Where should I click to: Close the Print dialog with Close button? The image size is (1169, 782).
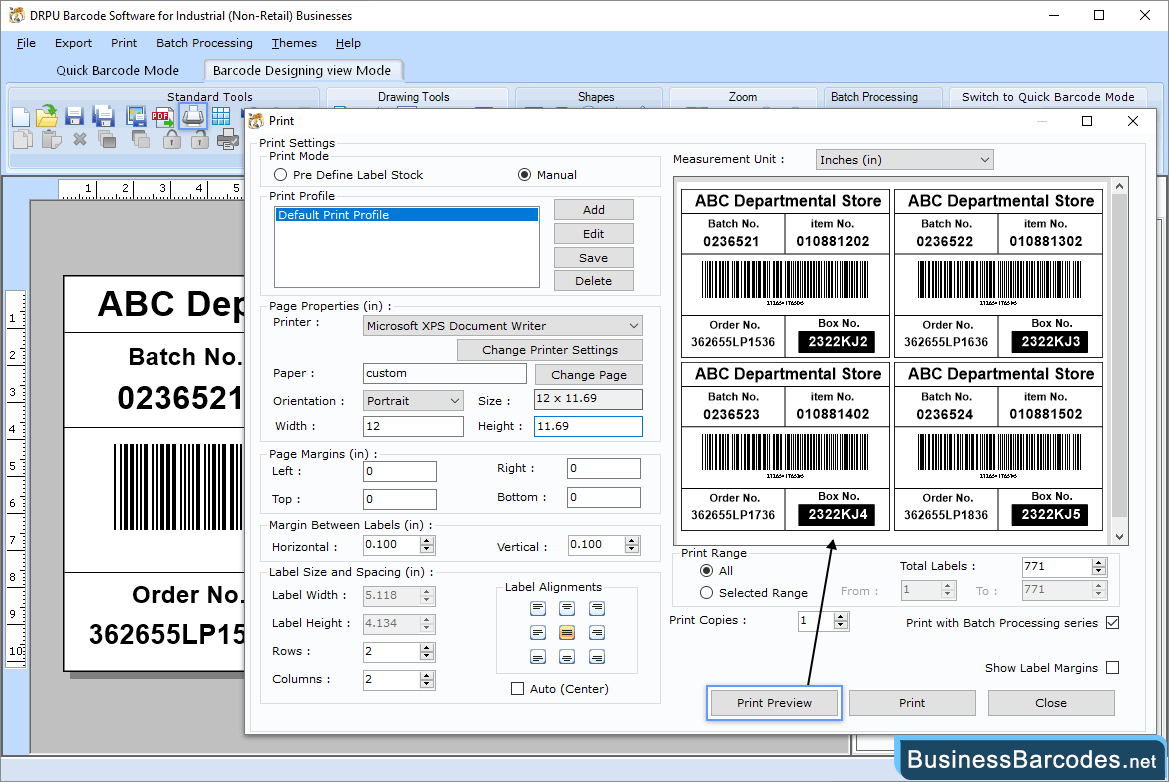[1050, 702]
